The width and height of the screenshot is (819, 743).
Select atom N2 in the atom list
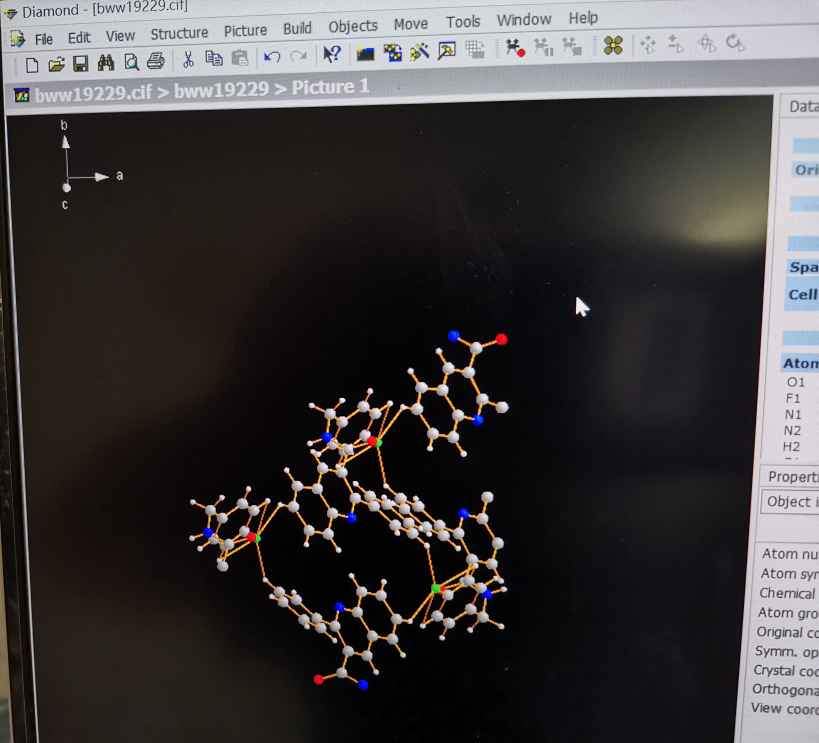coord(792,431)
